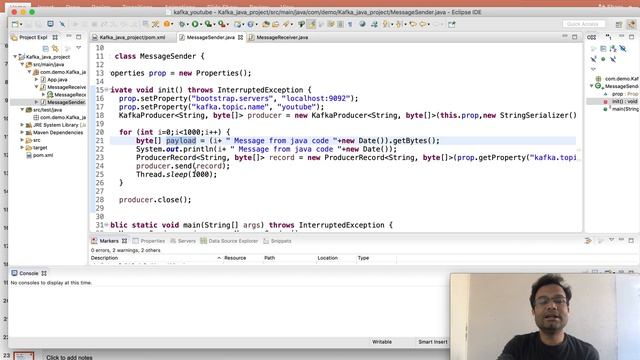Toggle Link with Editor in Project Explorer
Viewport: 640px width, 360px height.
pyautogui.click(x=55, y=48)
